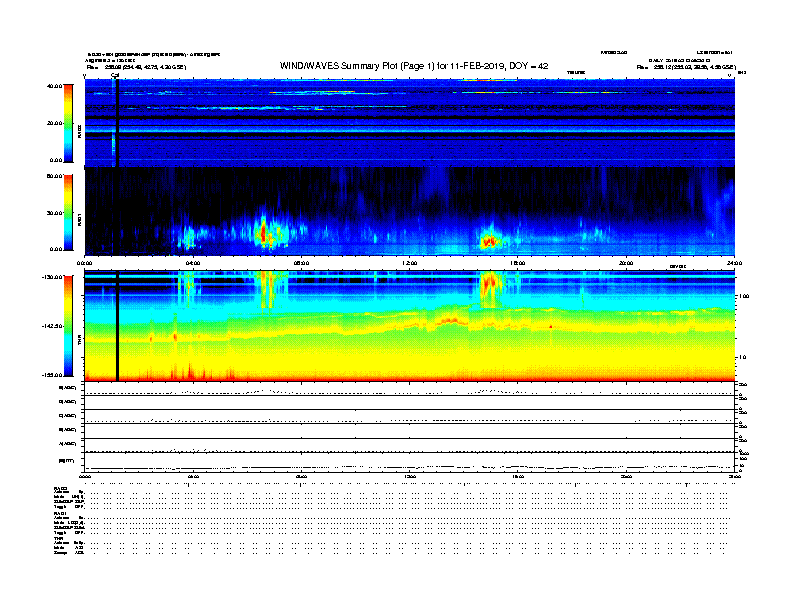Click the TNR rainbow color scale bar
The width and height of the screenshot is (792, 612).
point(68,326)
